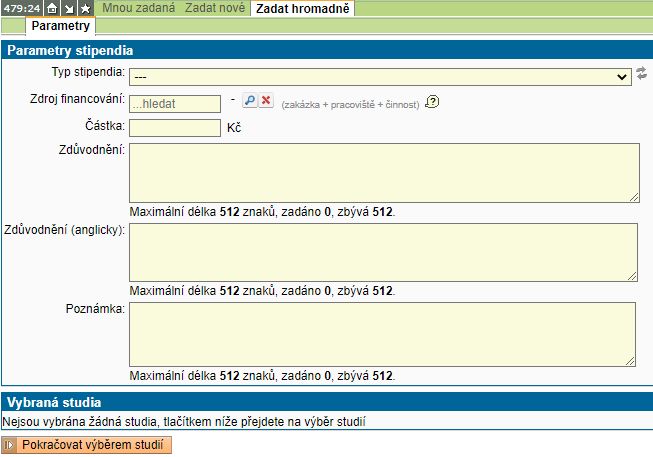Viewport: 653px width, 457px height.
Task: Click the magnifier search icon for Zdroj financování
Action: click(x=250, y=101)
